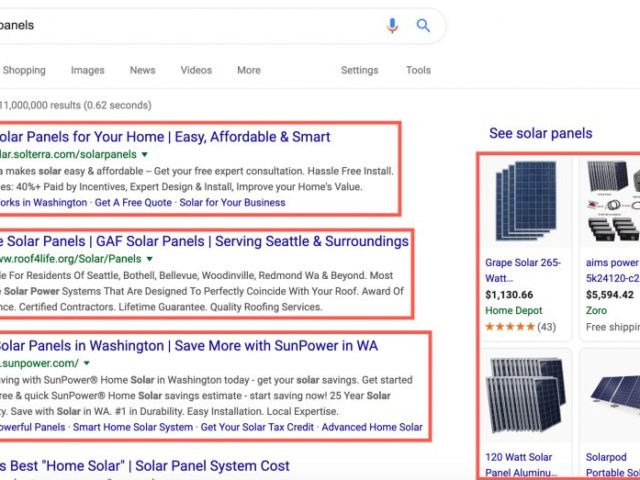This screenshot has width=640, height=480.
Task: Open the Tools options
Action: pyautogui.click(x=418, y=70)
